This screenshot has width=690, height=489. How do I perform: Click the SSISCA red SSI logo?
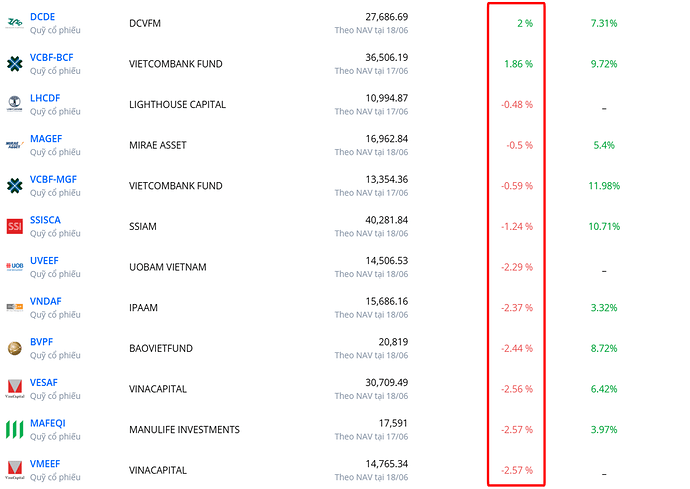click(x=14, y=226)
